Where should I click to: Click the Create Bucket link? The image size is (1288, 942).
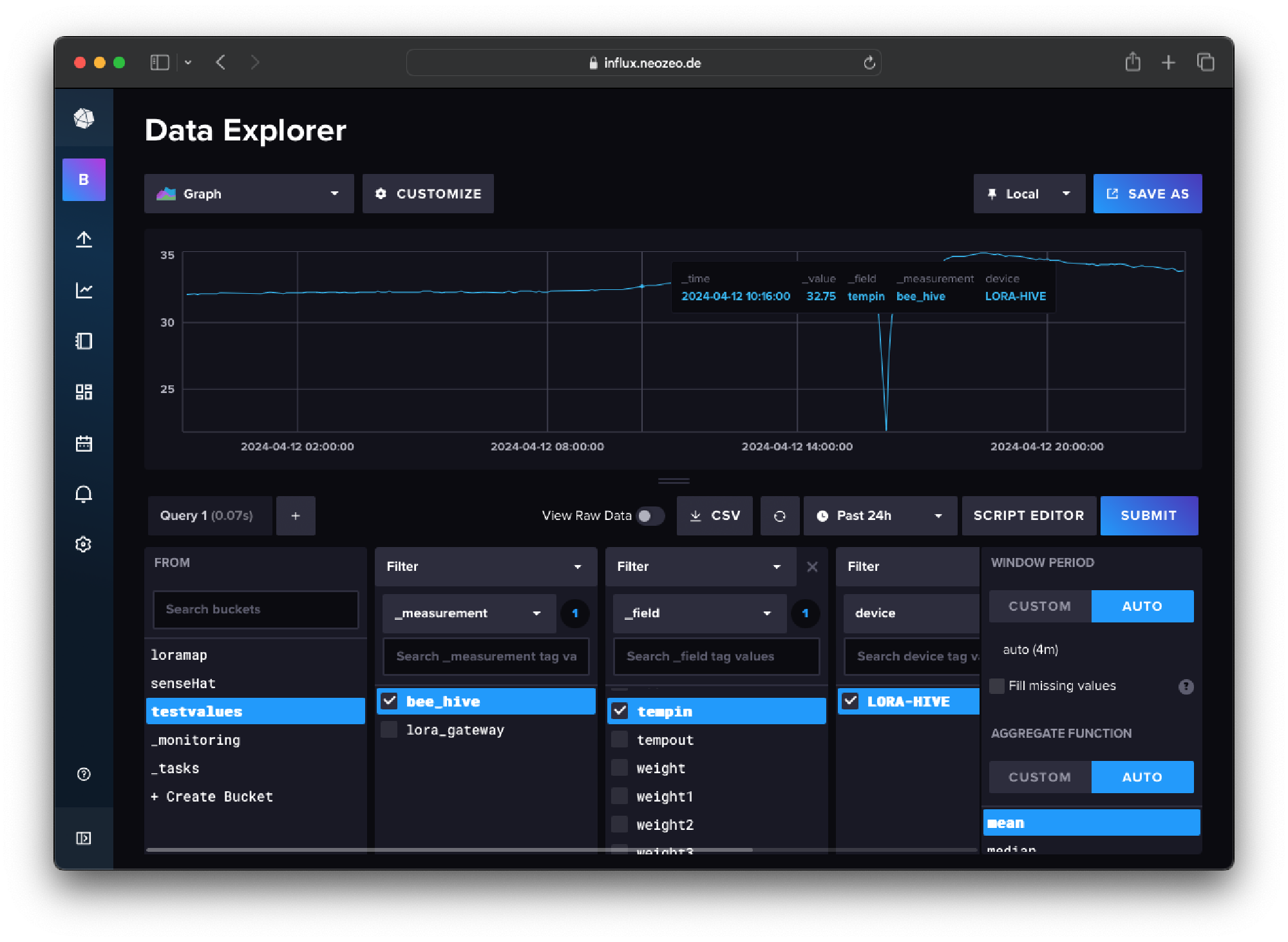tap(212, 796)
